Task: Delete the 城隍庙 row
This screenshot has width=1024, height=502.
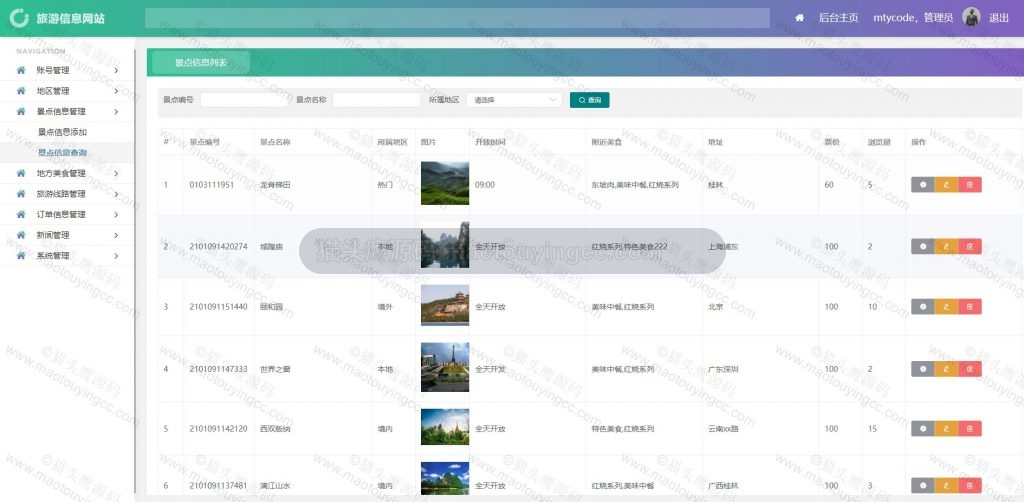Action: (x=970, y=246)
